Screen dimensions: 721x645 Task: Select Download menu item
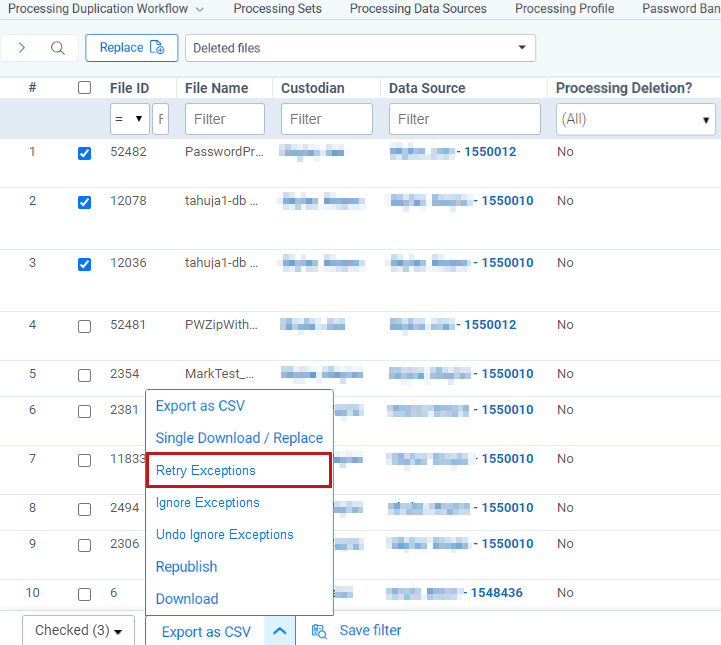pos(187,599)
